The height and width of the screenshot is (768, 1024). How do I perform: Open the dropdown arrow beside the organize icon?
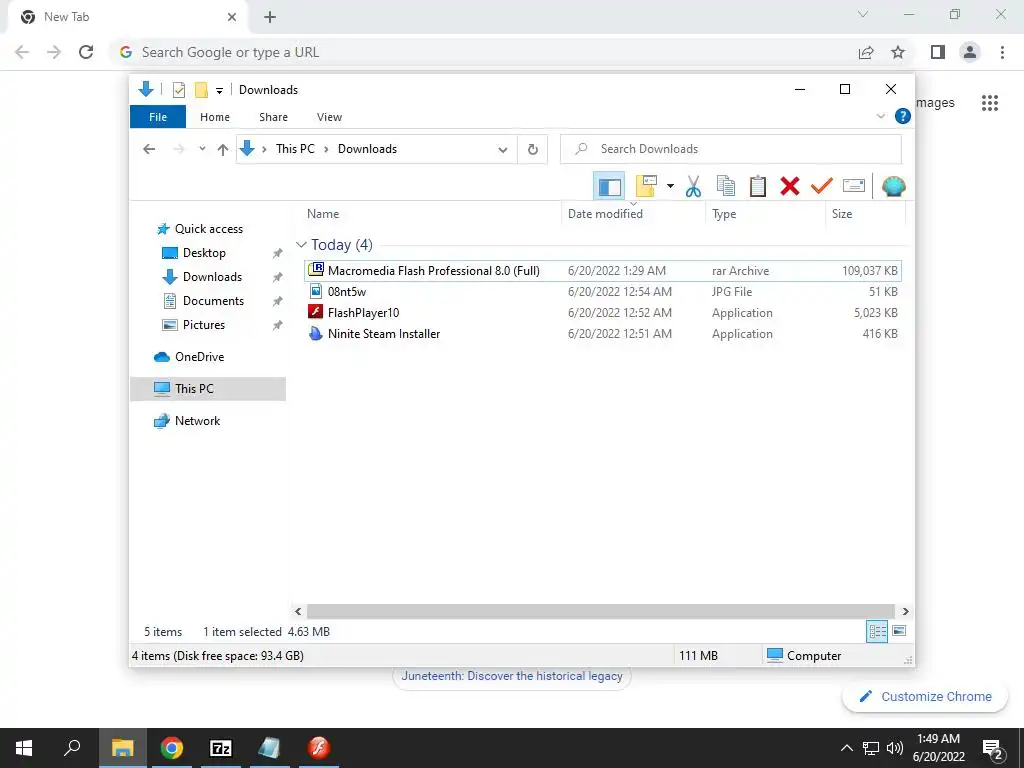[670, 186]
